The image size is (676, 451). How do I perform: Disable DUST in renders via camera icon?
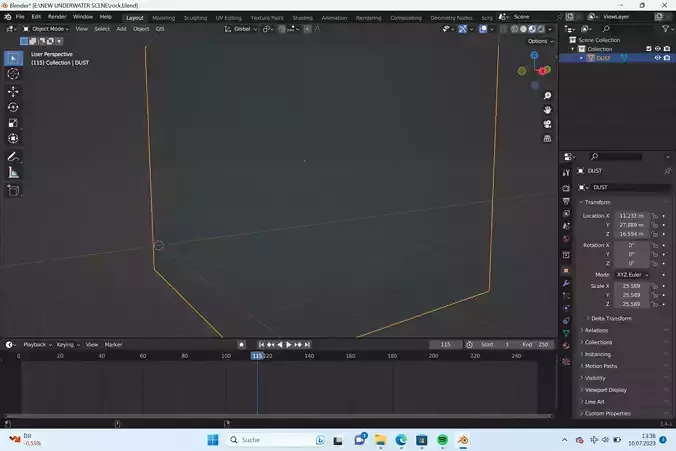coord(667,58)
